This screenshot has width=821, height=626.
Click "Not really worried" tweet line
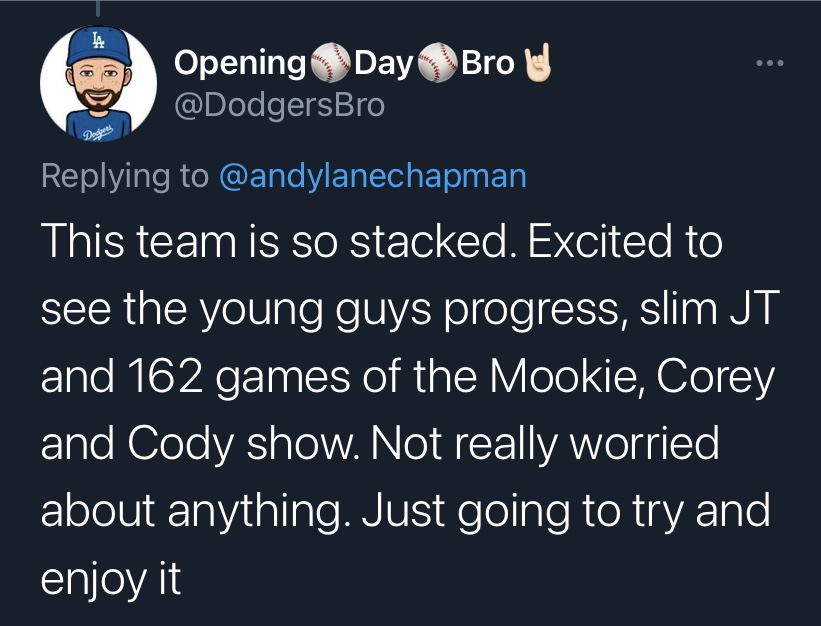[544, 445]
